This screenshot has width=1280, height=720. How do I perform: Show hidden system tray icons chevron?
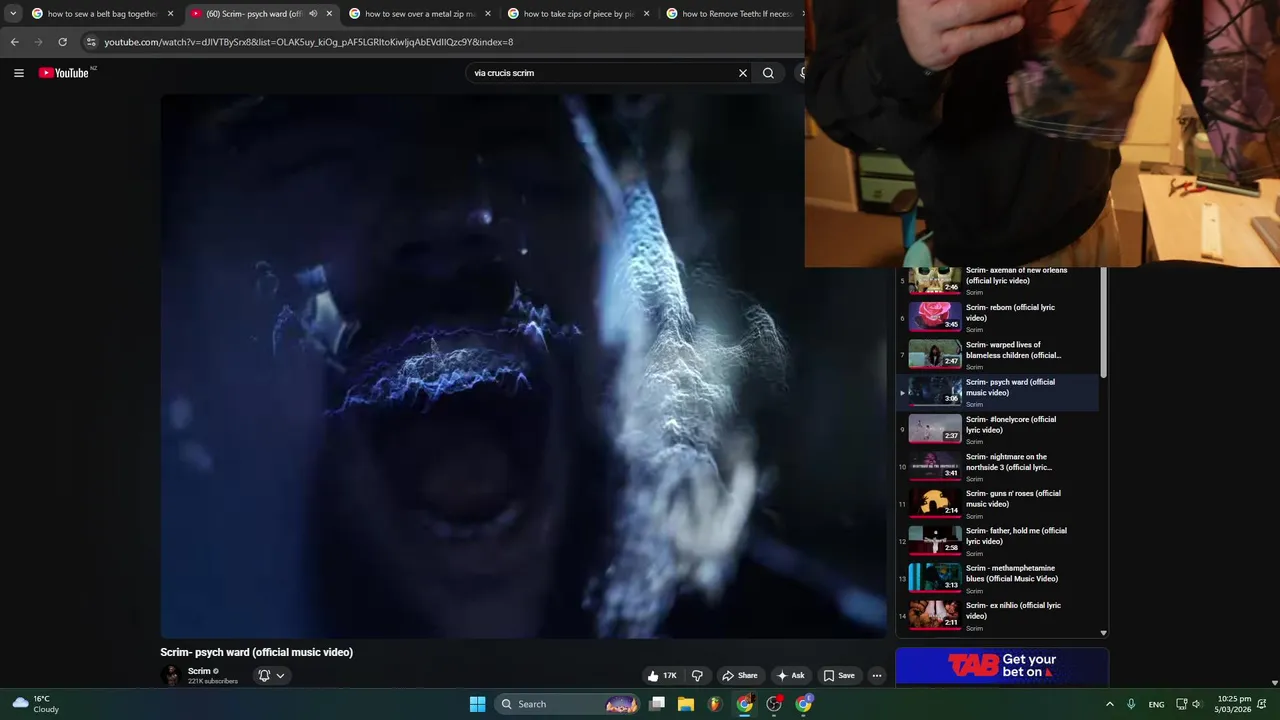pos(1109,704)
